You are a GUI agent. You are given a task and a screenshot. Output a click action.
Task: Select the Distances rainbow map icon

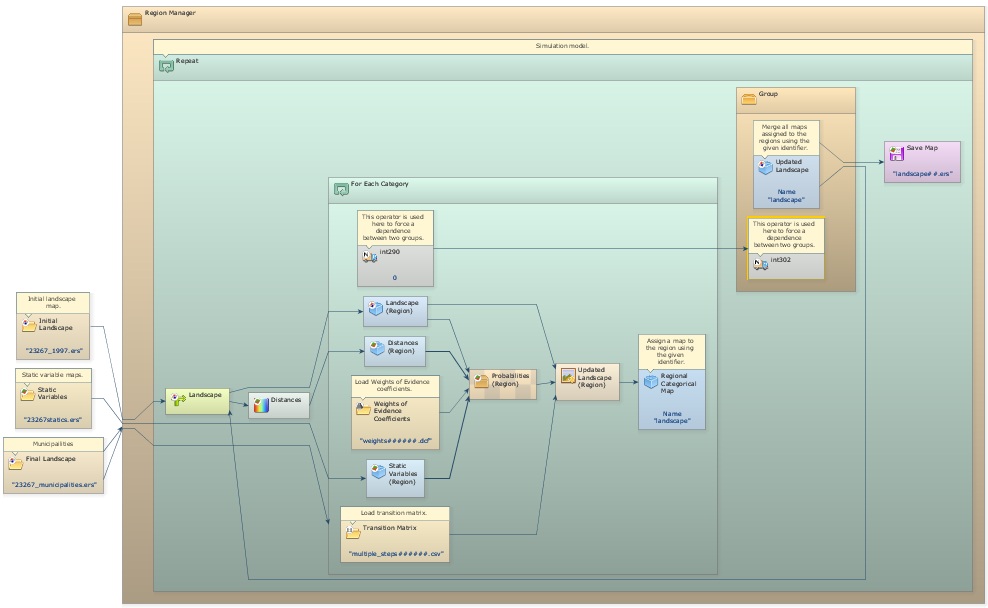click(x=261, y=404)
